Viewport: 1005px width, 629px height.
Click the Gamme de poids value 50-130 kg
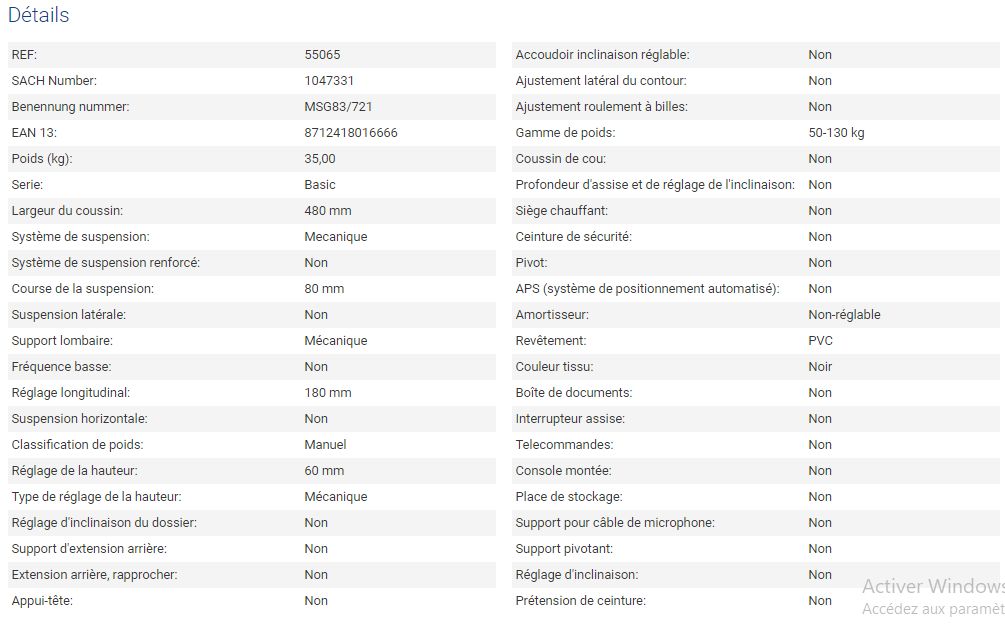point(836,133)
